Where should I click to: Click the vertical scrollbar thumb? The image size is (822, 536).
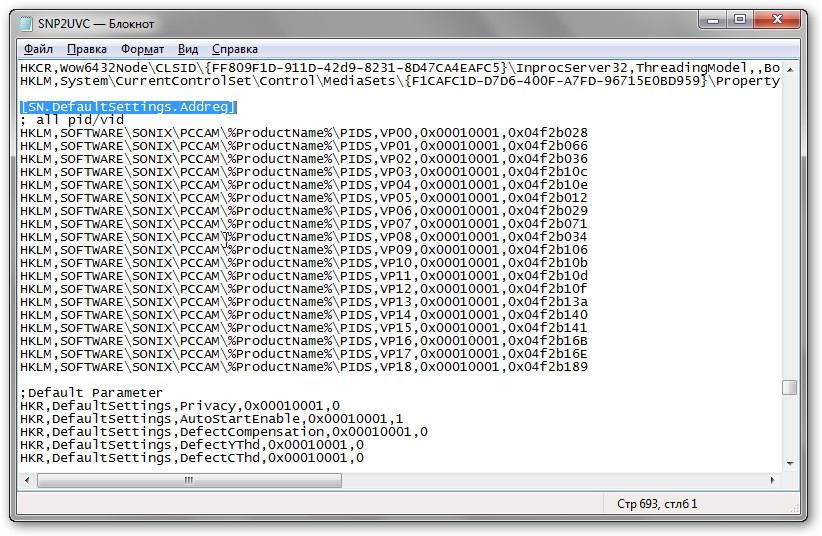(x=789, y=387)
